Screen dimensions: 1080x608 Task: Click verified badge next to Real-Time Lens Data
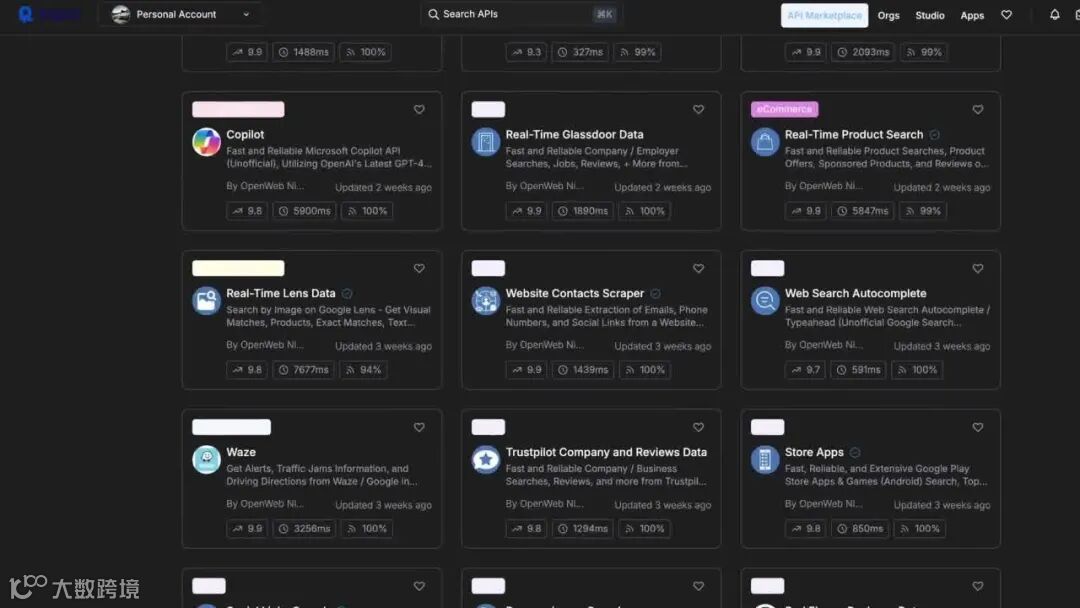pos(347,293)
